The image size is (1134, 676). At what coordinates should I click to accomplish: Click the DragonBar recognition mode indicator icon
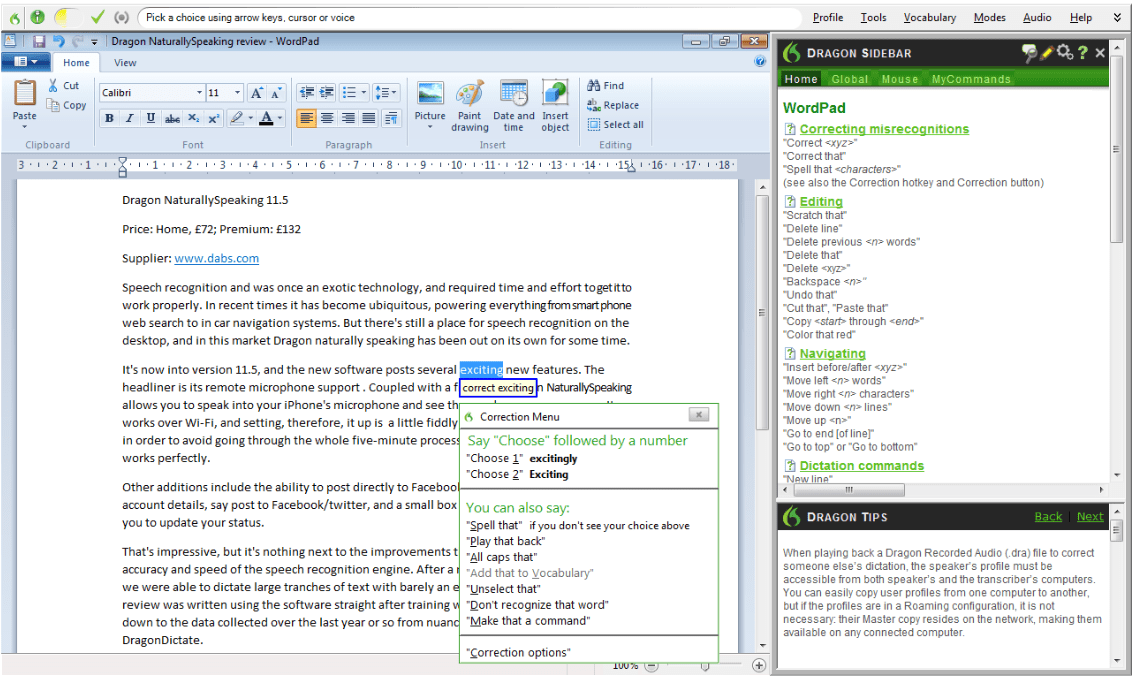coord(122,17)
